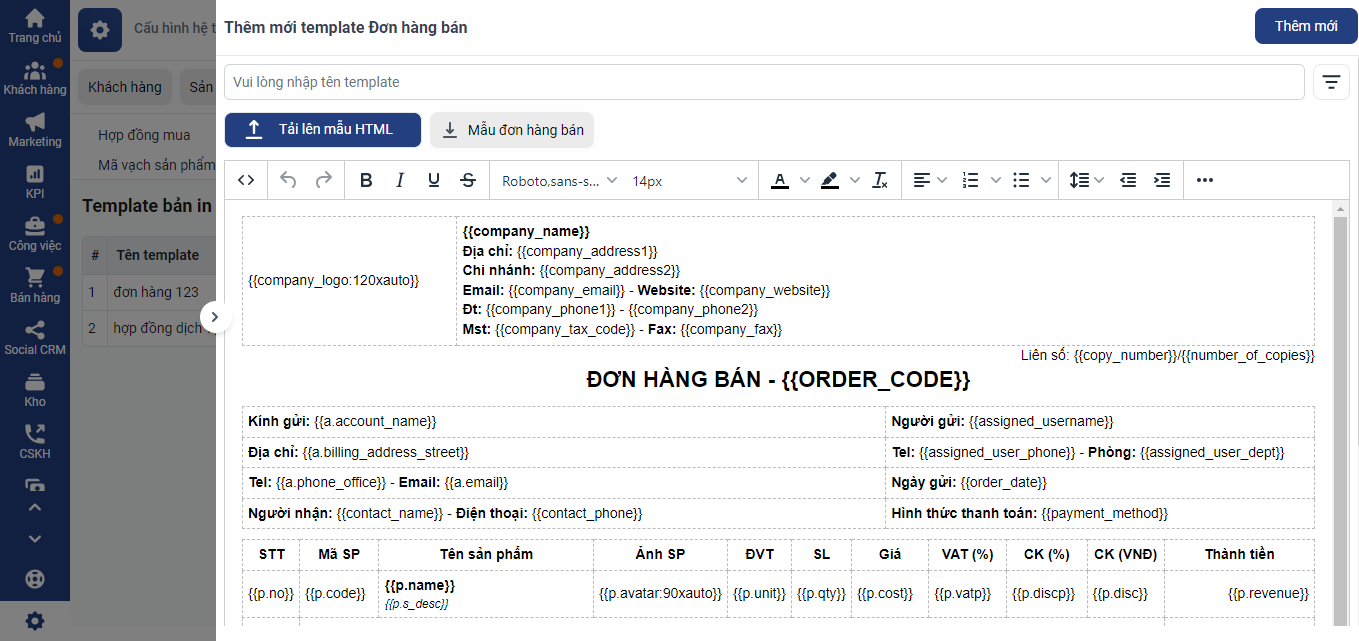Toggle underline formatting

click(x=434, y=180)
